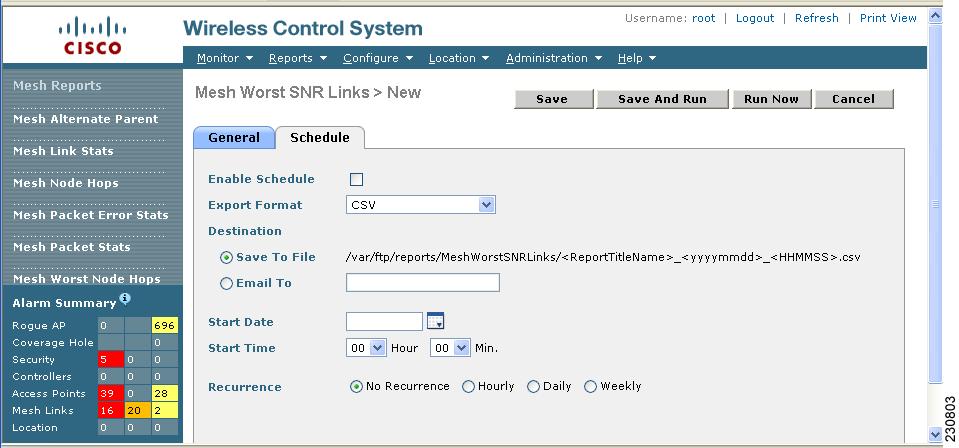The image size is (959, 448).
Task: Select Daily recurrence radio button
Action: click(x=533, y=387)
